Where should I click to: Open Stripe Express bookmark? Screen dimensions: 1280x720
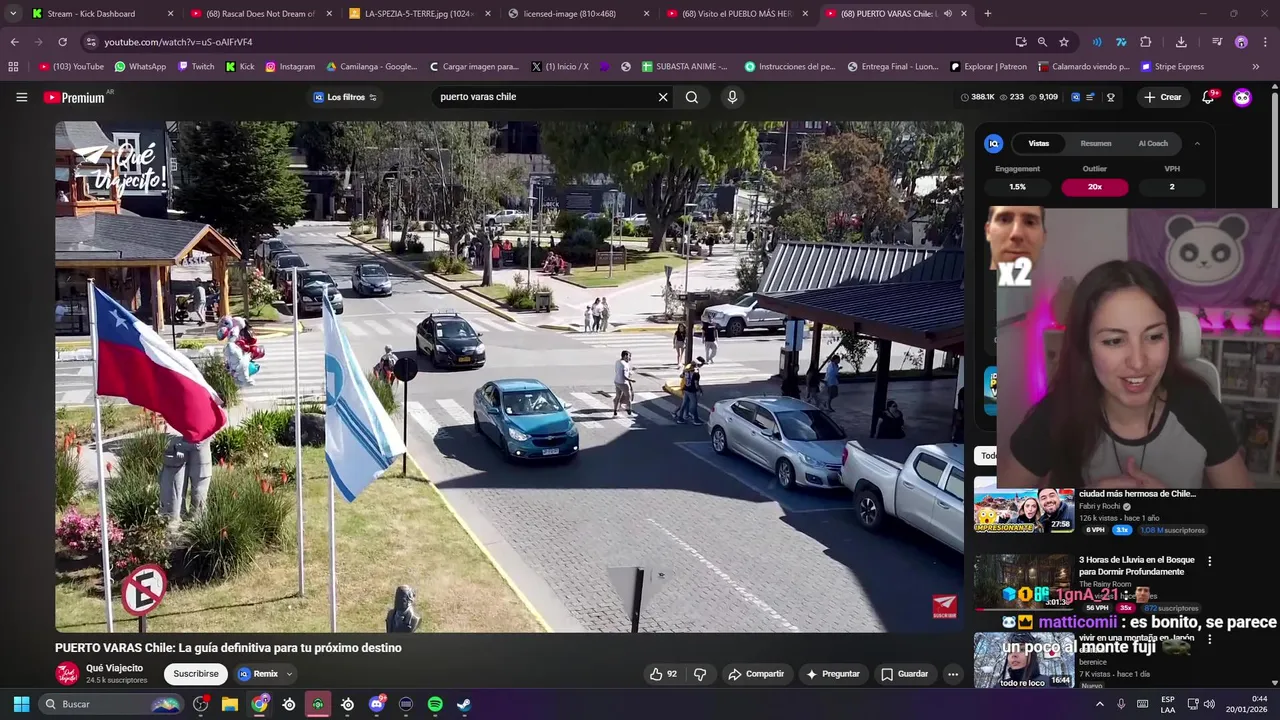click(1172, 67)
